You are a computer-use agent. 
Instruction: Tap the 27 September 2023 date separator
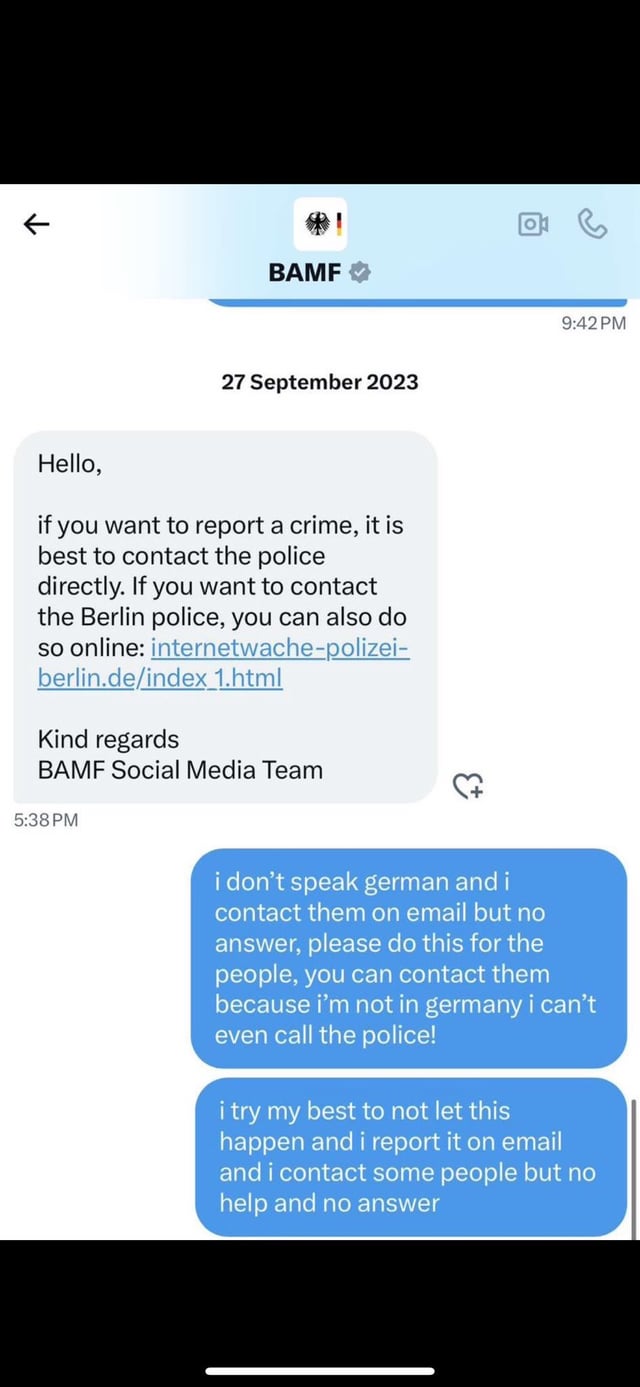point(320,382)
